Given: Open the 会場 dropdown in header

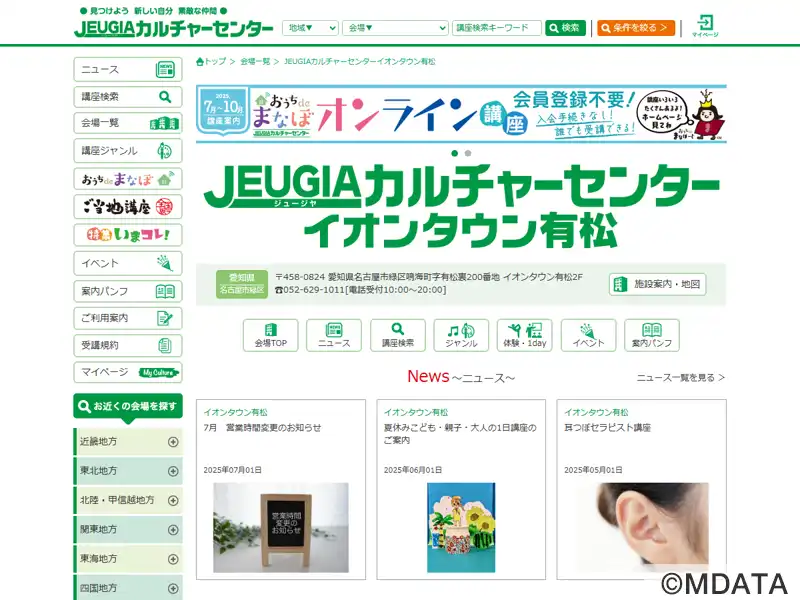Looking at the screenshot, I should [x=395, y=28].
